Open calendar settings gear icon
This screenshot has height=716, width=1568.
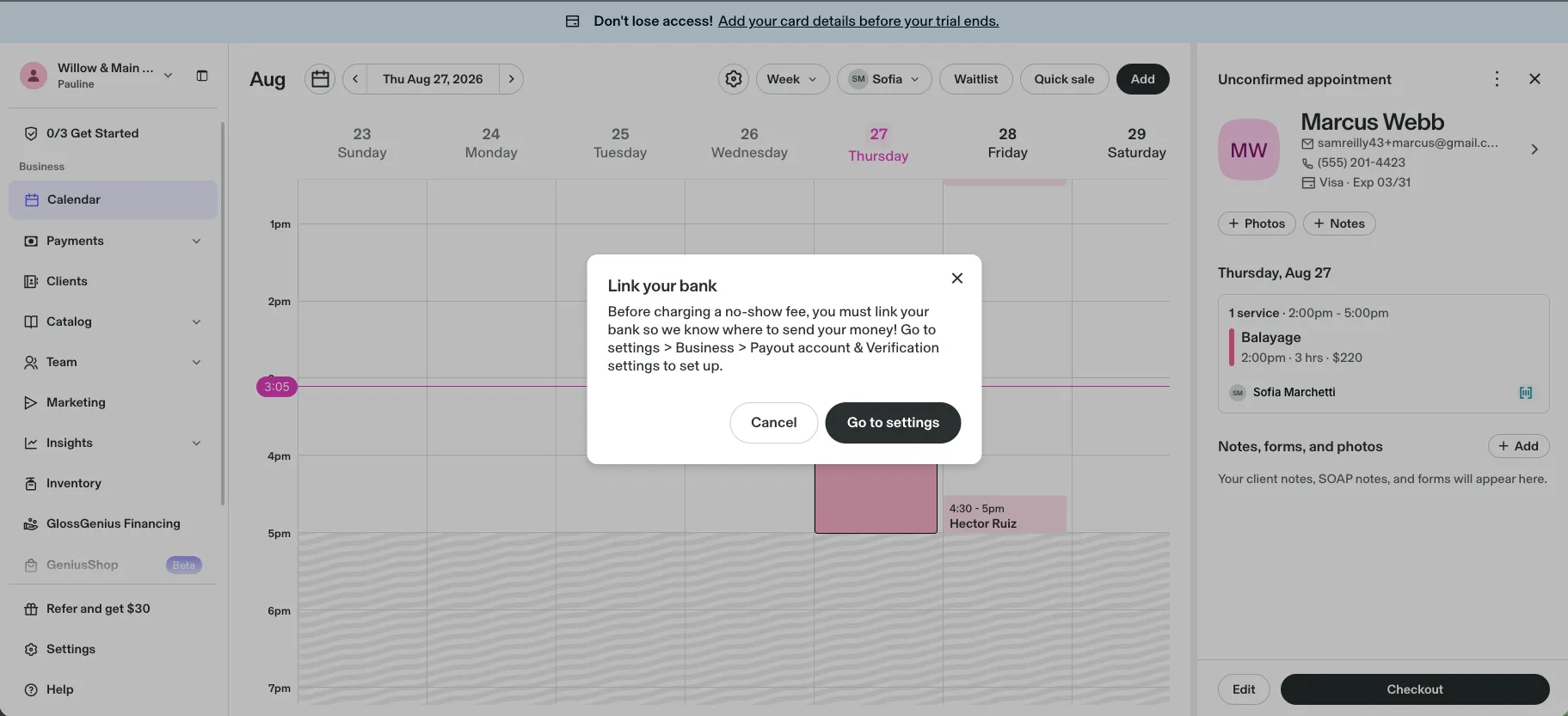click(x=734, y=79)
